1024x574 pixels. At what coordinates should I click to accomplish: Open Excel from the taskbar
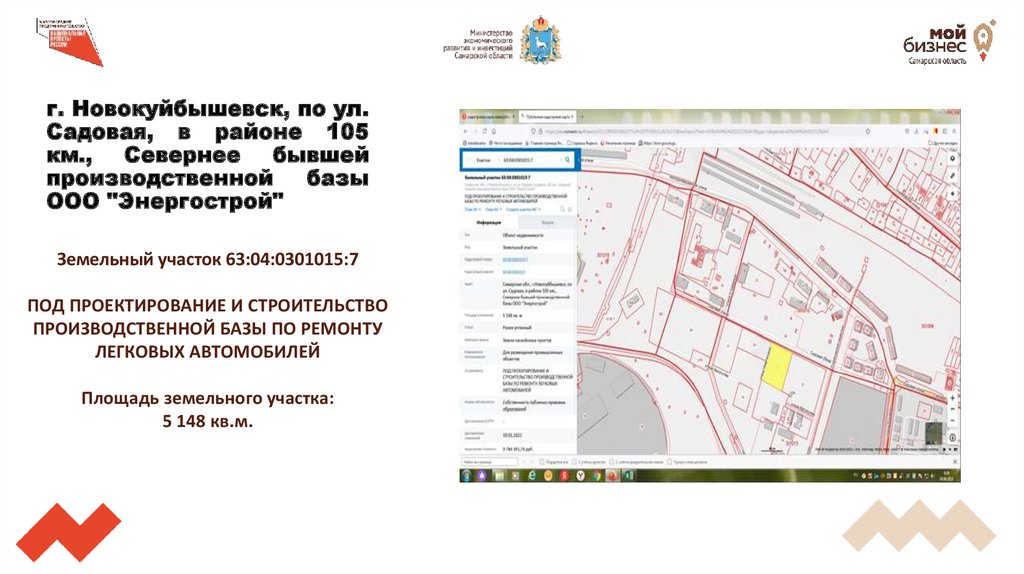tap(628, 475)
